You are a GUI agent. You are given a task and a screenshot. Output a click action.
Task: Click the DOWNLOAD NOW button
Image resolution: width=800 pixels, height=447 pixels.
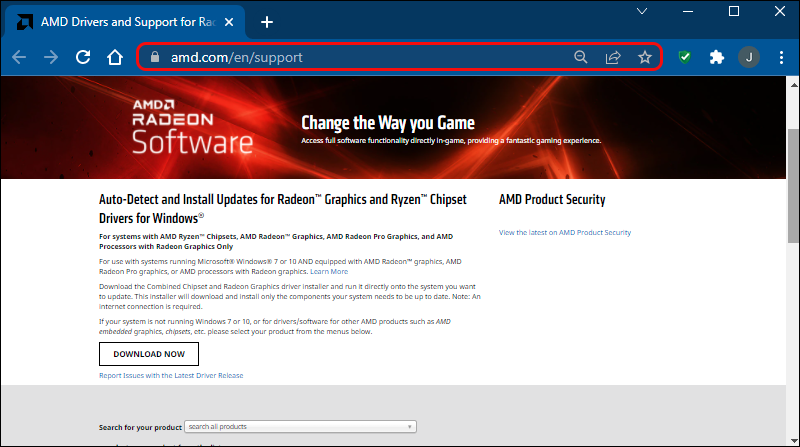149,354
